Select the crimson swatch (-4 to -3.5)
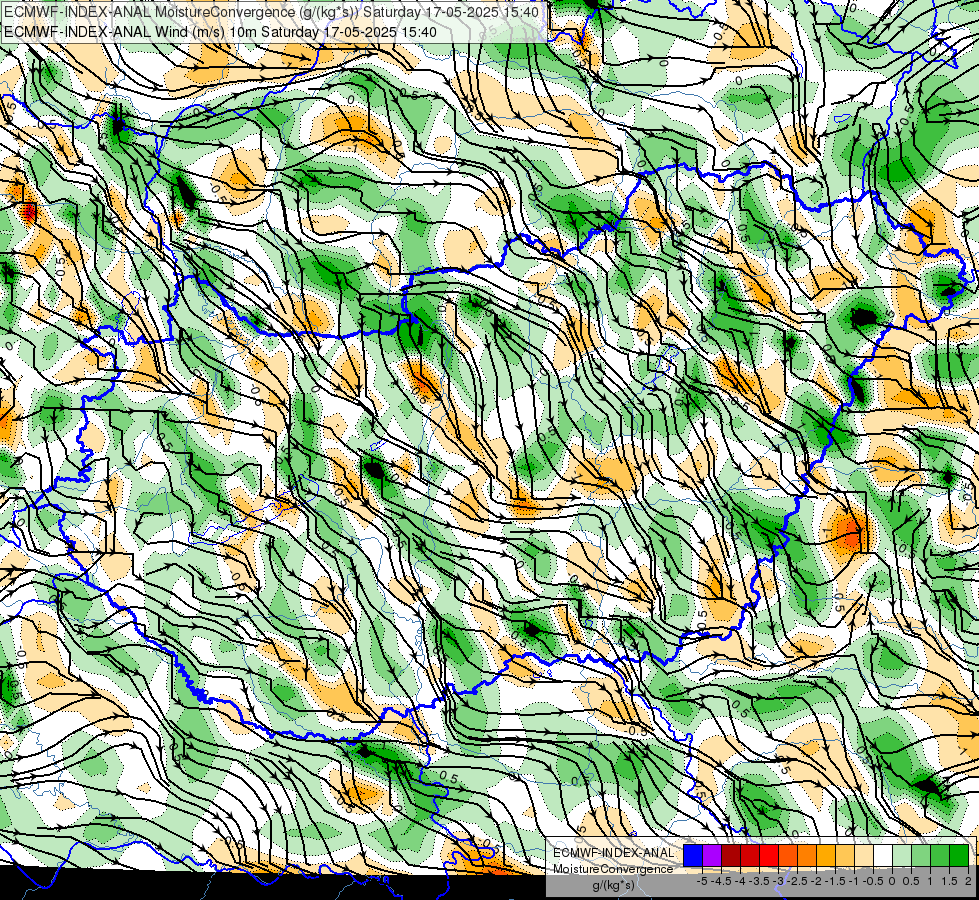The height and width of the screenshot is (900, 979). point(750,855)
